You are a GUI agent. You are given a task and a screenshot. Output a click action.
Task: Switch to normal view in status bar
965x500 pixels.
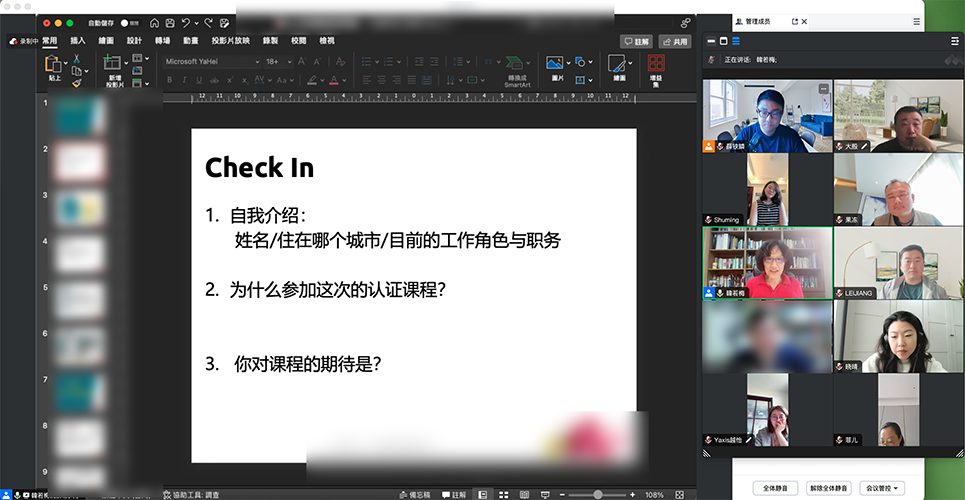coord(482,494)
